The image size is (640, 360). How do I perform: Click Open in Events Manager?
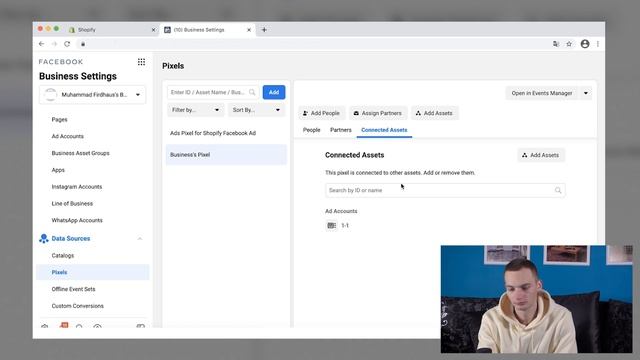(542, 93)
